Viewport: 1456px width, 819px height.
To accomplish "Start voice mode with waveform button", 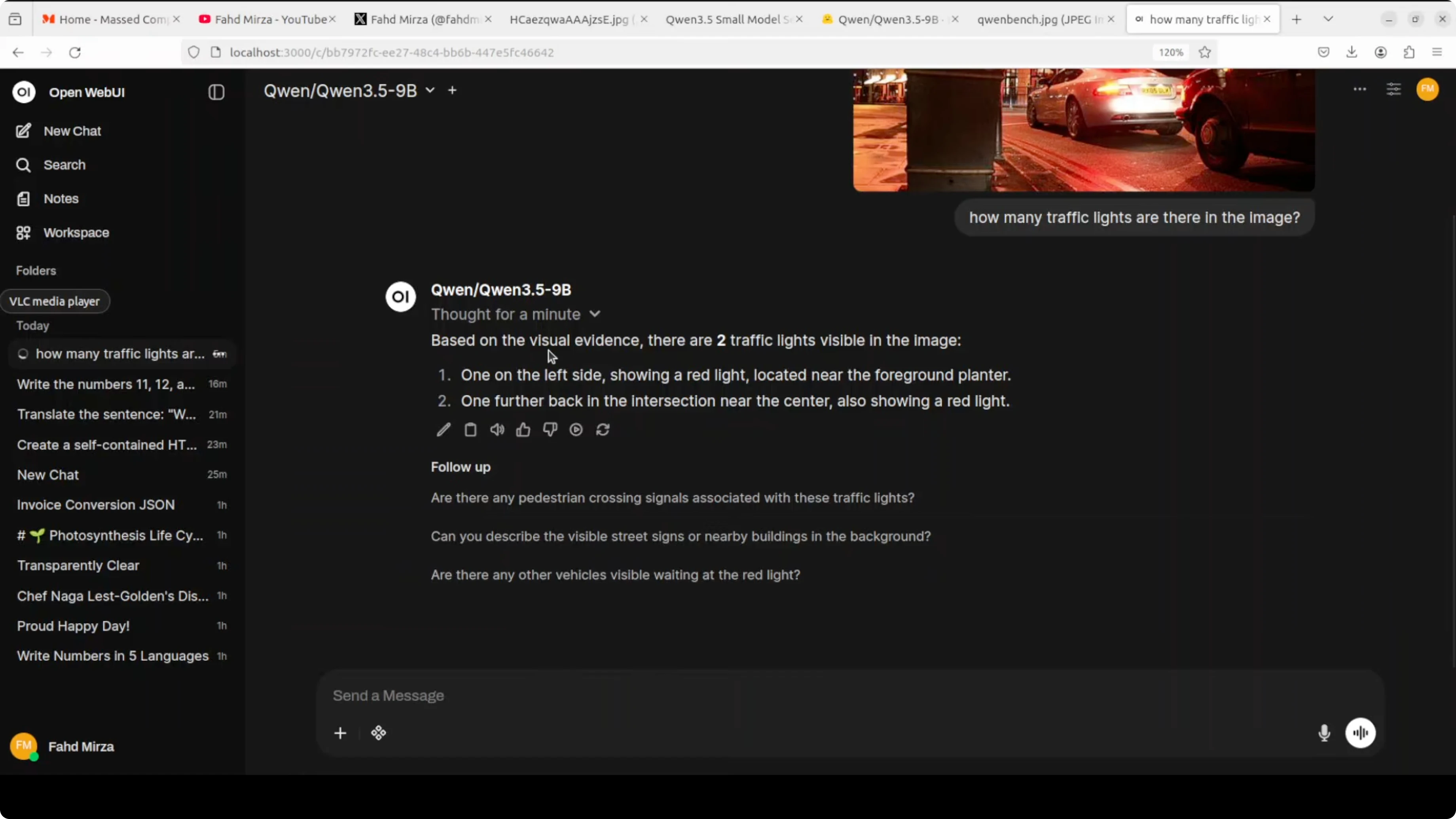I will tap(1360, 733).
